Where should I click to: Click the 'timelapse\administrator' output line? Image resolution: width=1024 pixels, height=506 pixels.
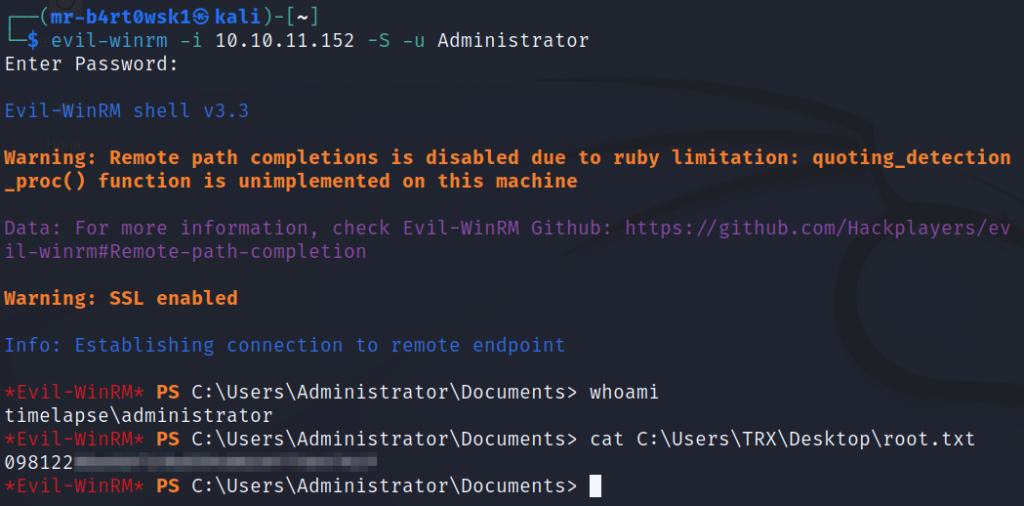(x=138, y=415)
